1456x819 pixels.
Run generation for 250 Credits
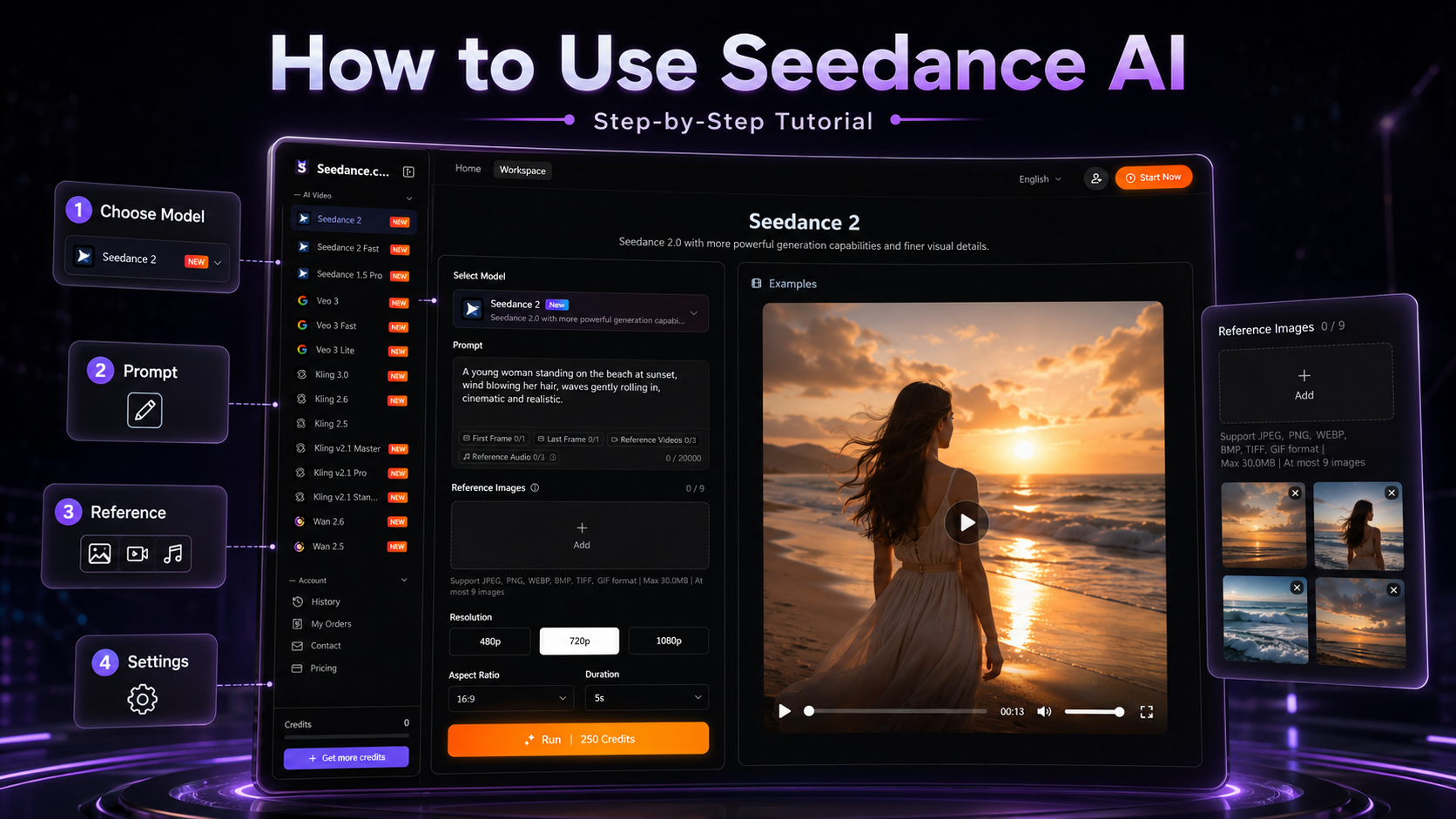tap(578, 739)
